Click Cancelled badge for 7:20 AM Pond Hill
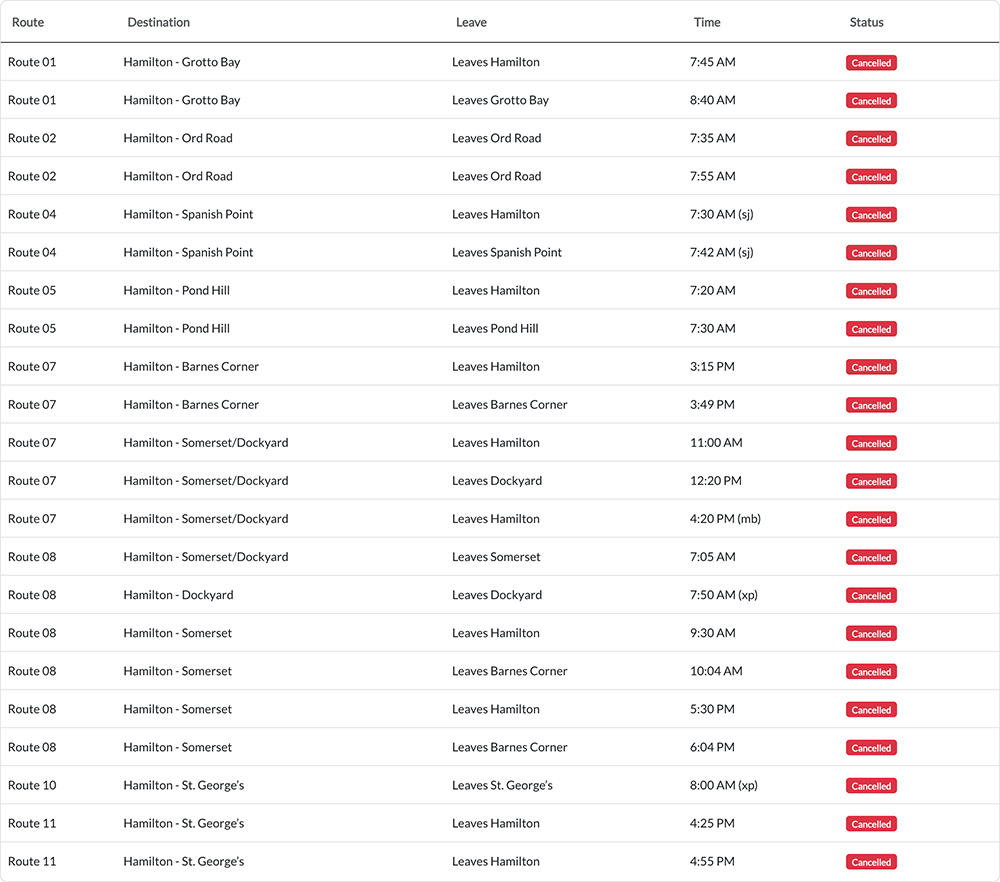 (871, 291)
